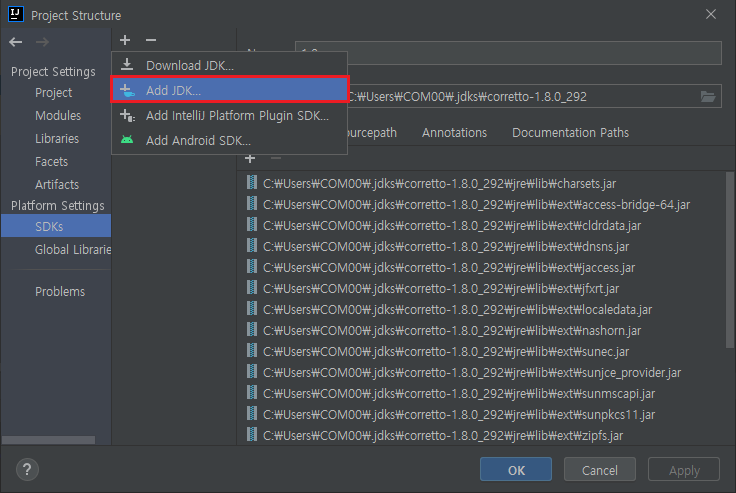Select the jfxrt.jar classpath row
The height and width of the screenshot is (493, 736).
[x=480, y=288]
